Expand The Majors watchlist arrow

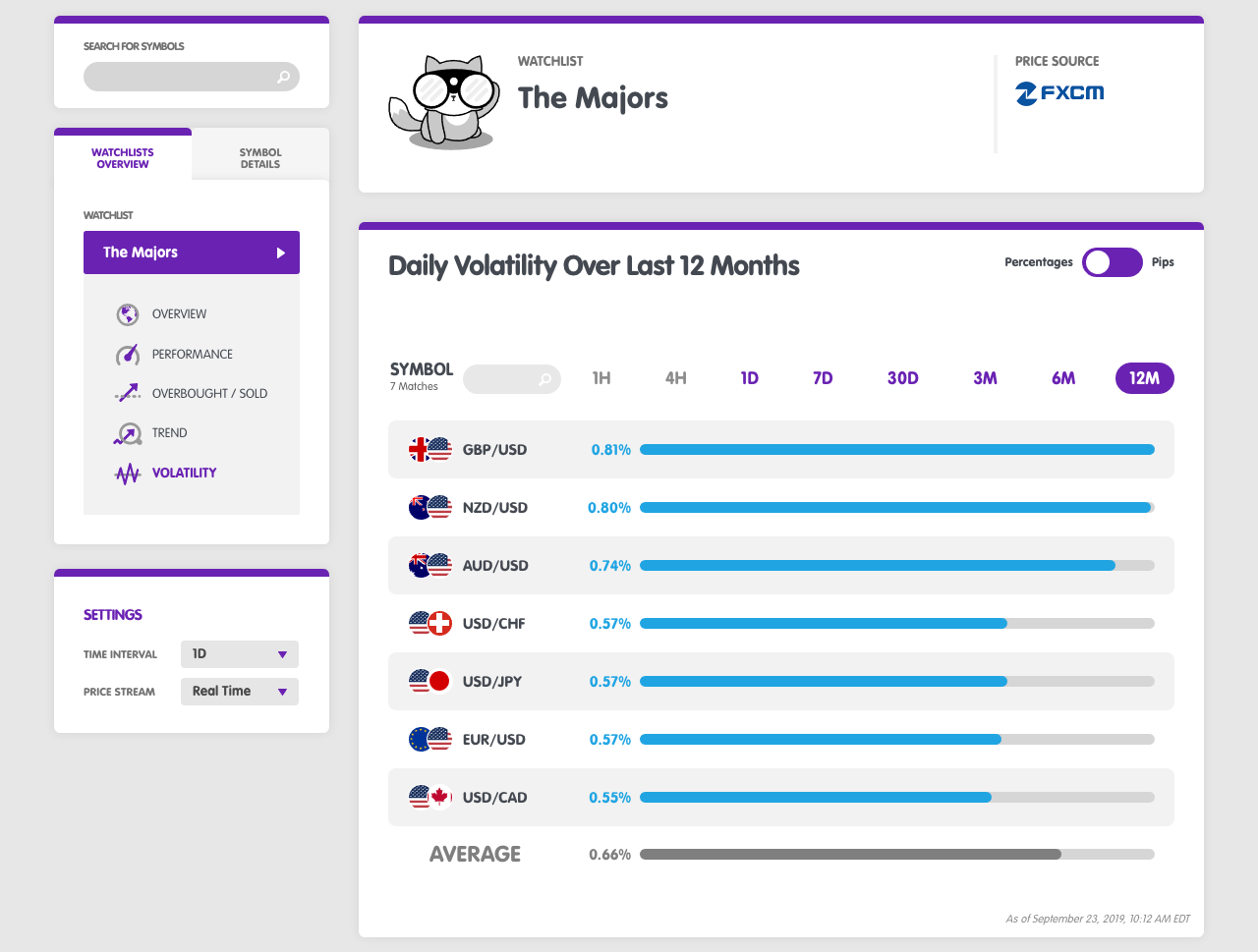pos(280,252)
